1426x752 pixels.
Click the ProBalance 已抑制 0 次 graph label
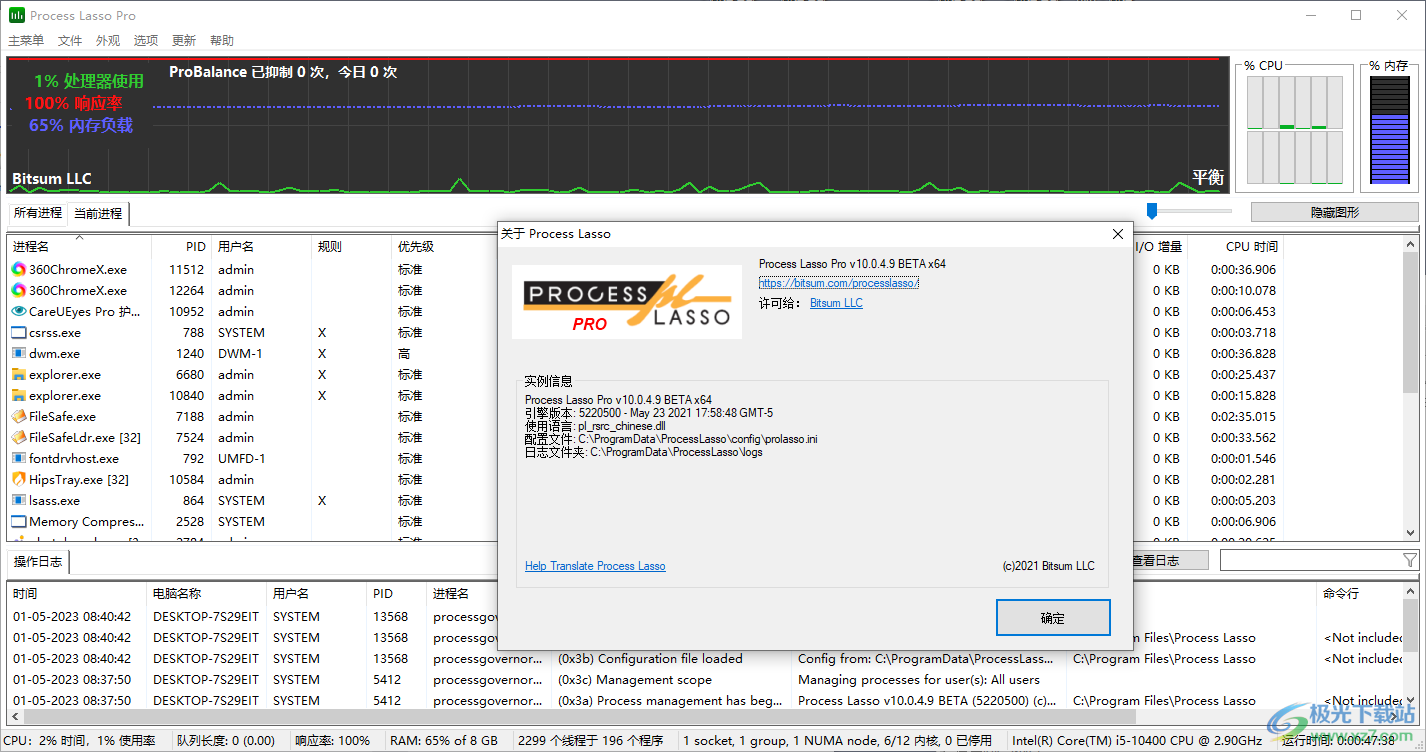pyautogui.click(x=283, y=72)
